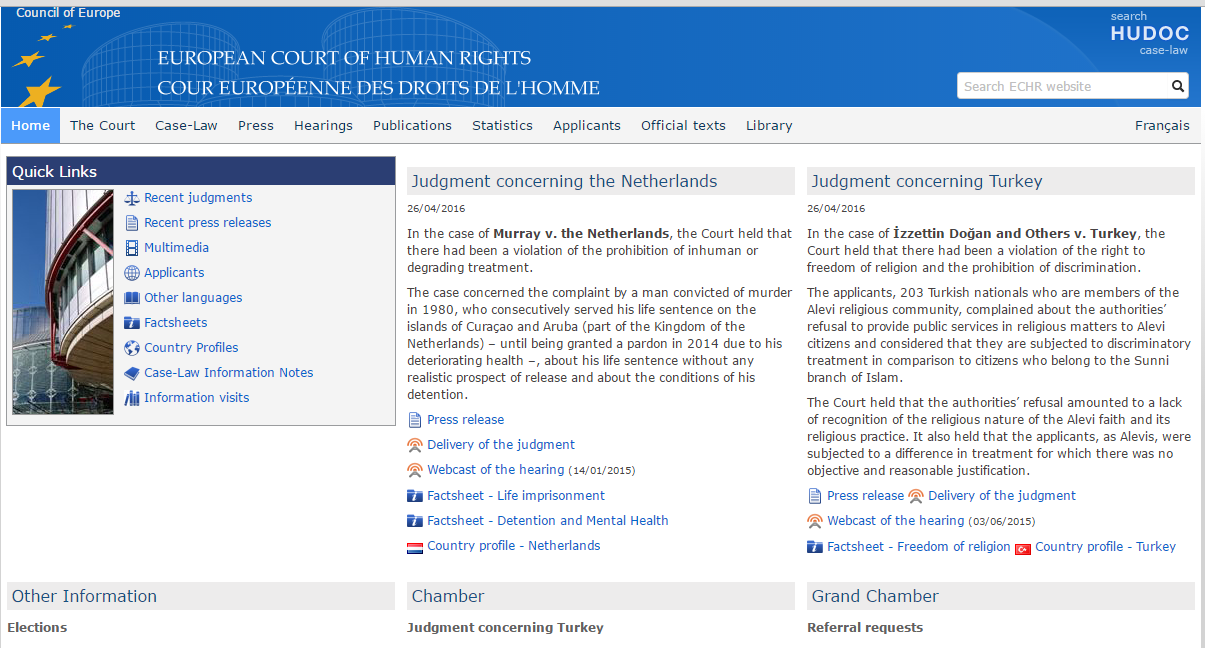Click the icon beside Factsheet - Life imprisonment
1205x648 pixels.
point(415,496)
